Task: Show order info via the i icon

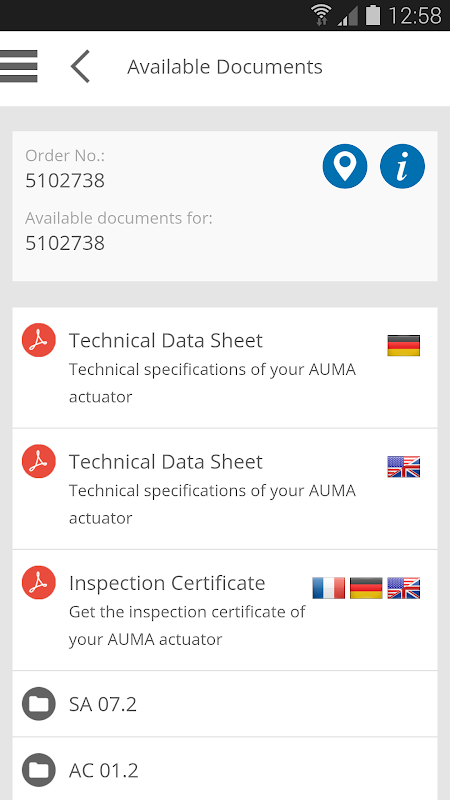Action: tap(403, 166)
